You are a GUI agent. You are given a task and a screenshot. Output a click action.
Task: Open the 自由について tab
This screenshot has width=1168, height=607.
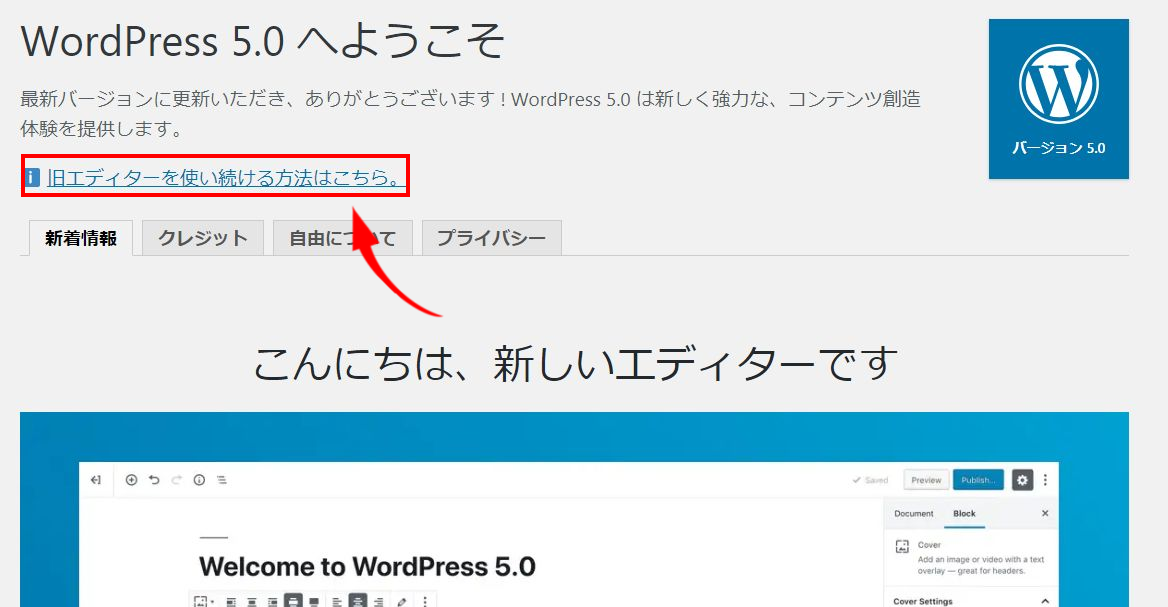coord(343,238)
